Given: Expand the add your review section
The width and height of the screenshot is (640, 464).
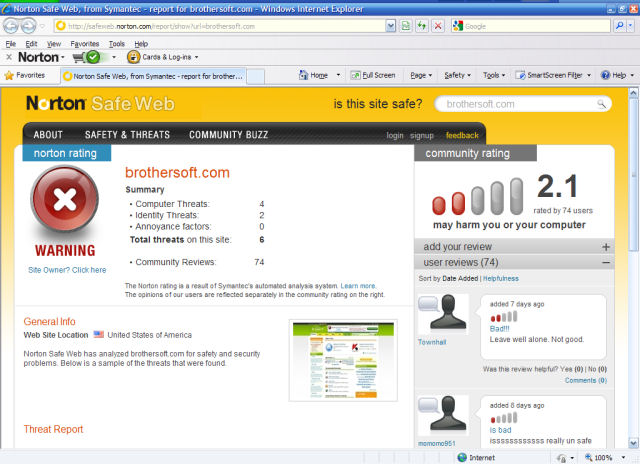Looking at the screenshot, I should 605,246.
